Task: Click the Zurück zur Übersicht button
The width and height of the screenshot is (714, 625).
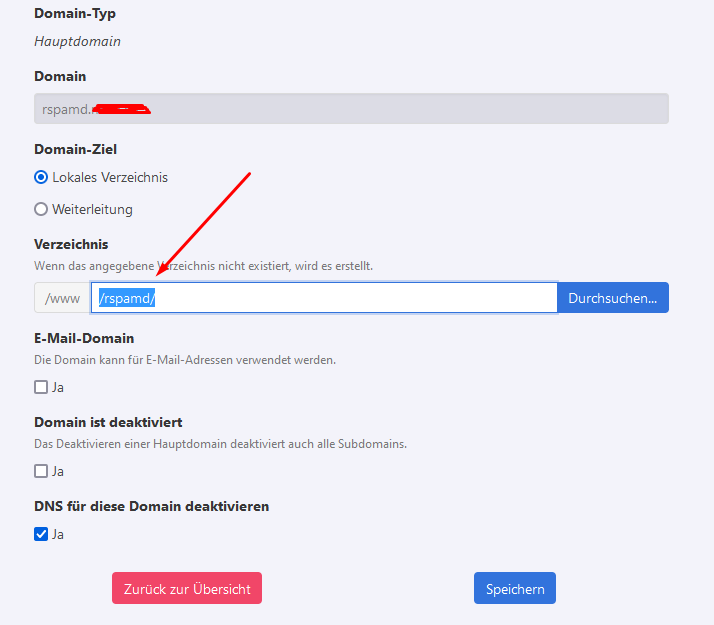Action: tap(187, 588)
